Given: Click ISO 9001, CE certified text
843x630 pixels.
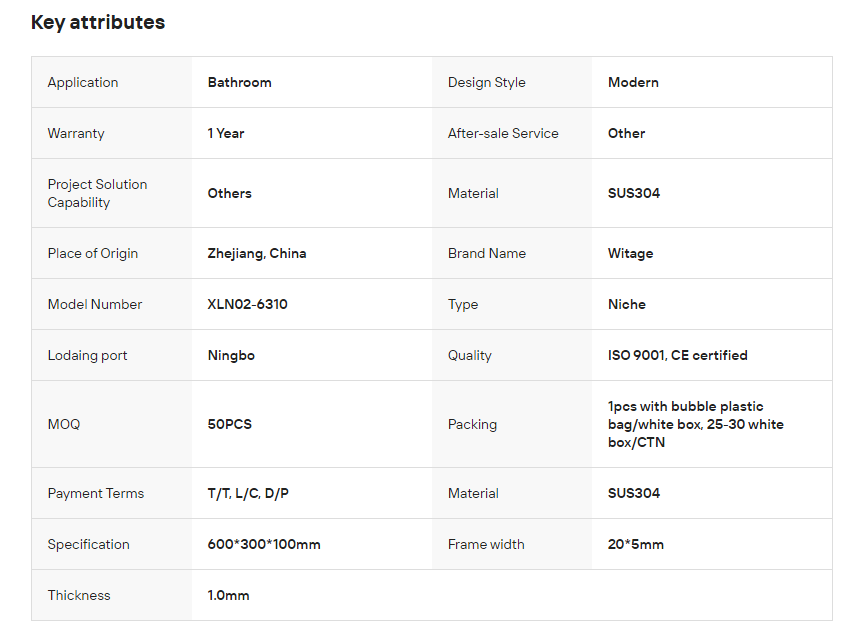Looking at the screenshot, I should click(x=677, y=355).
